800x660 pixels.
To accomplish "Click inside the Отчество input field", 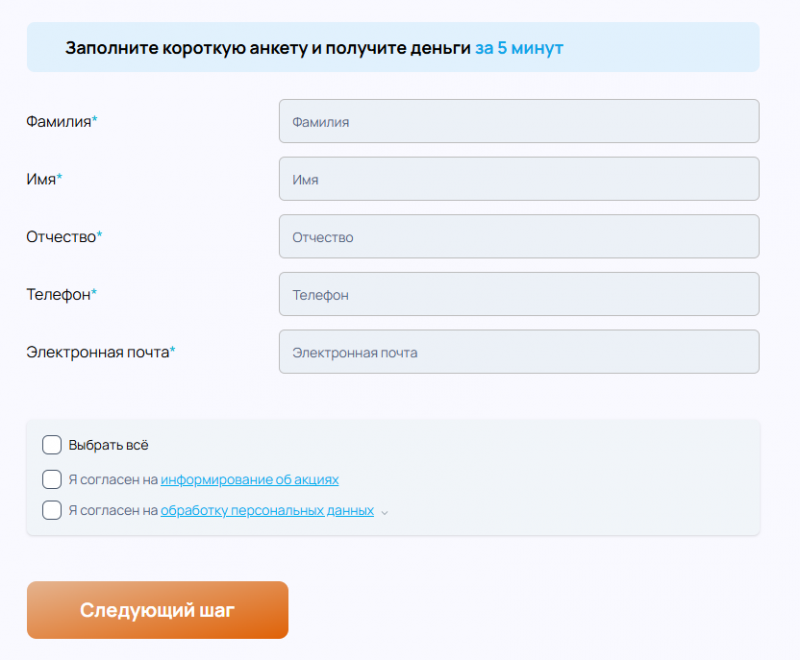I will pyautogui.click(x=518, y=236).
